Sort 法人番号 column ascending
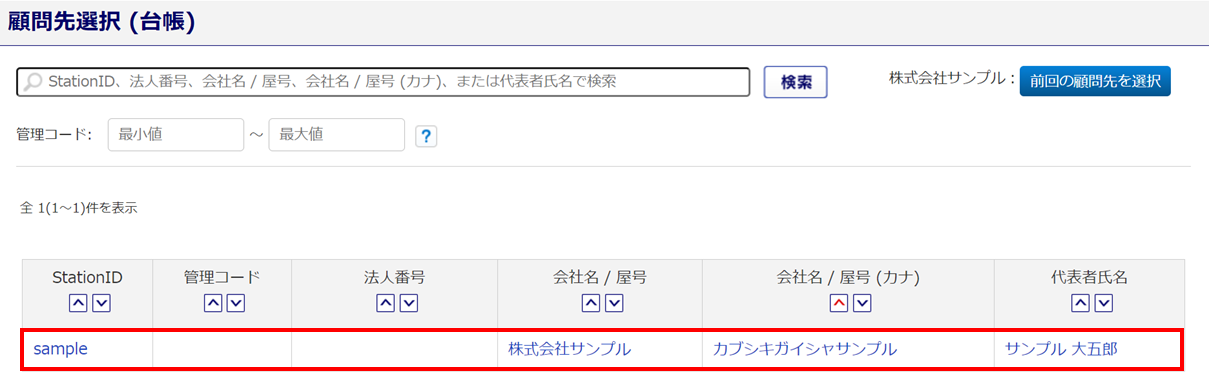Image resolution: width=1209 pixels, height=389 pixels. tap(385, 303)
